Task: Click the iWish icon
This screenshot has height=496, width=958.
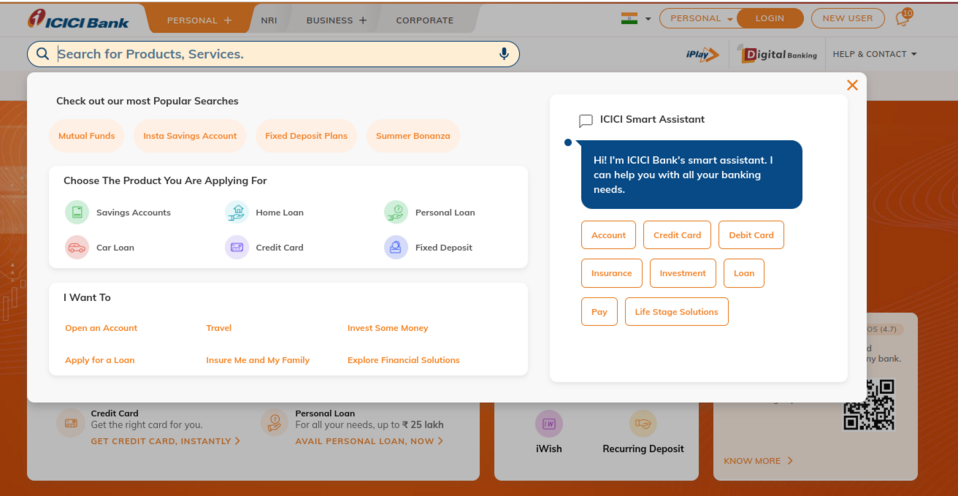Action: click(549, 423)
